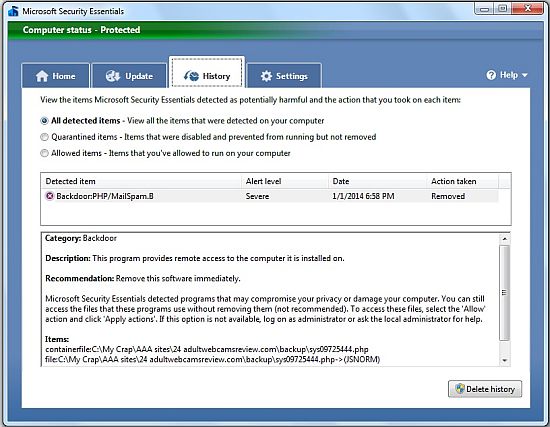This screenshot has width=550, height=427.
Task: Click the 1/1/2014 6:58 PM date cell
Action: coord(363,196)
